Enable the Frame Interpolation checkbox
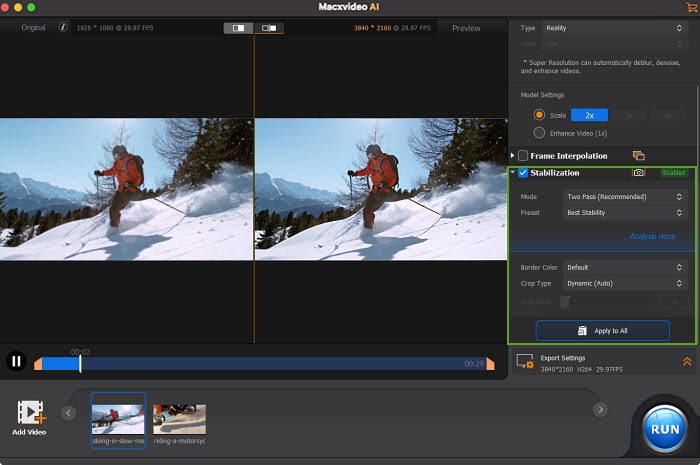700x465 pixels. click(x=523, y=156)
